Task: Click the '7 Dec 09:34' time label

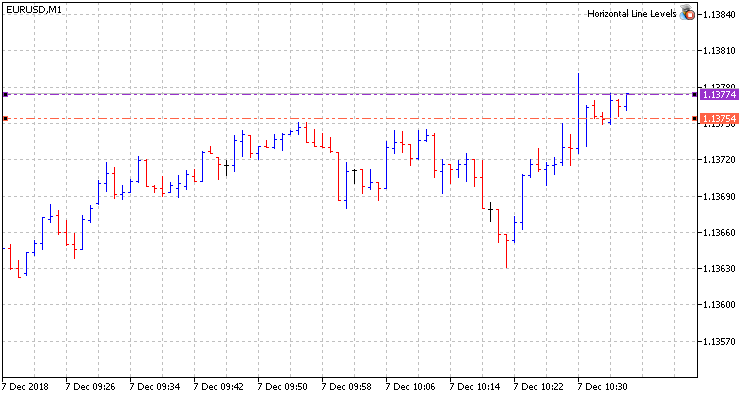Action: pos(155,387)
